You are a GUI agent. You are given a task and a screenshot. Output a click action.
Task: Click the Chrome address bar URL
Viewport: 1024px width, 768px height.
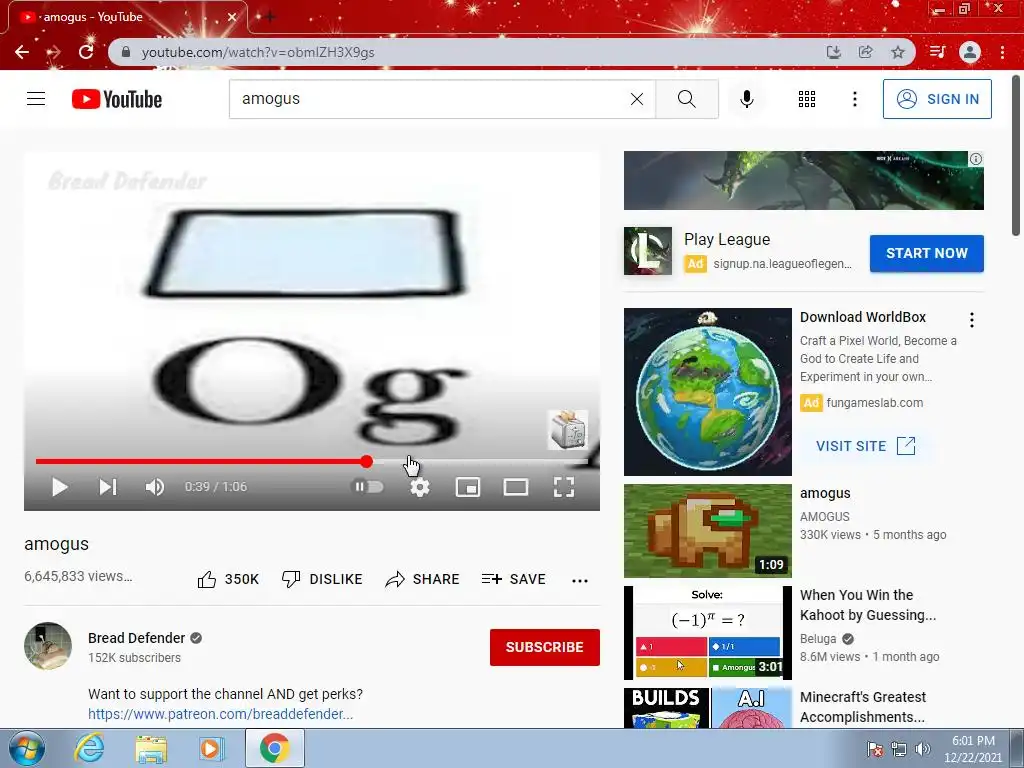point(258,52)
